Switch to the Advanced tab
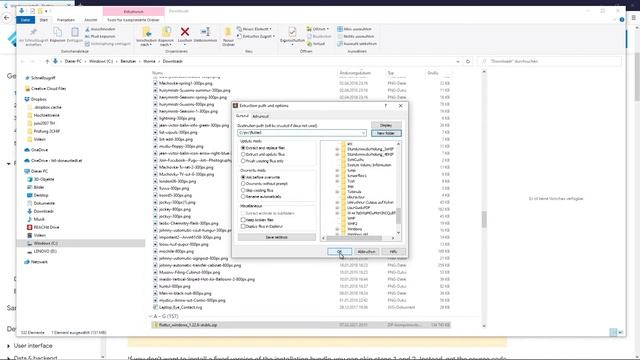 tap(260, 116)
